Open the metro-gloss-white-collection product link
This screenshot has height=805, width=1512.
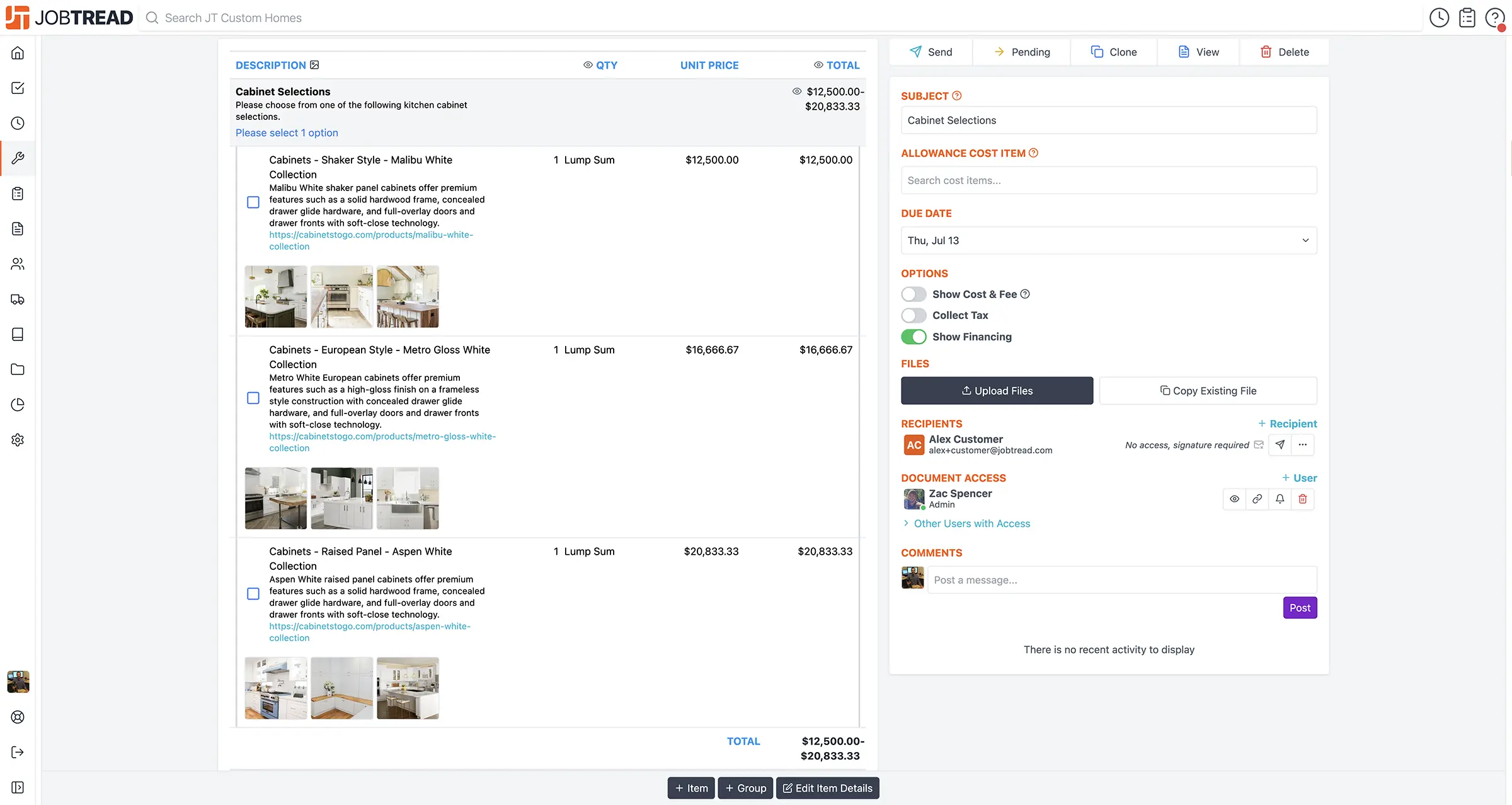point(382,436)
